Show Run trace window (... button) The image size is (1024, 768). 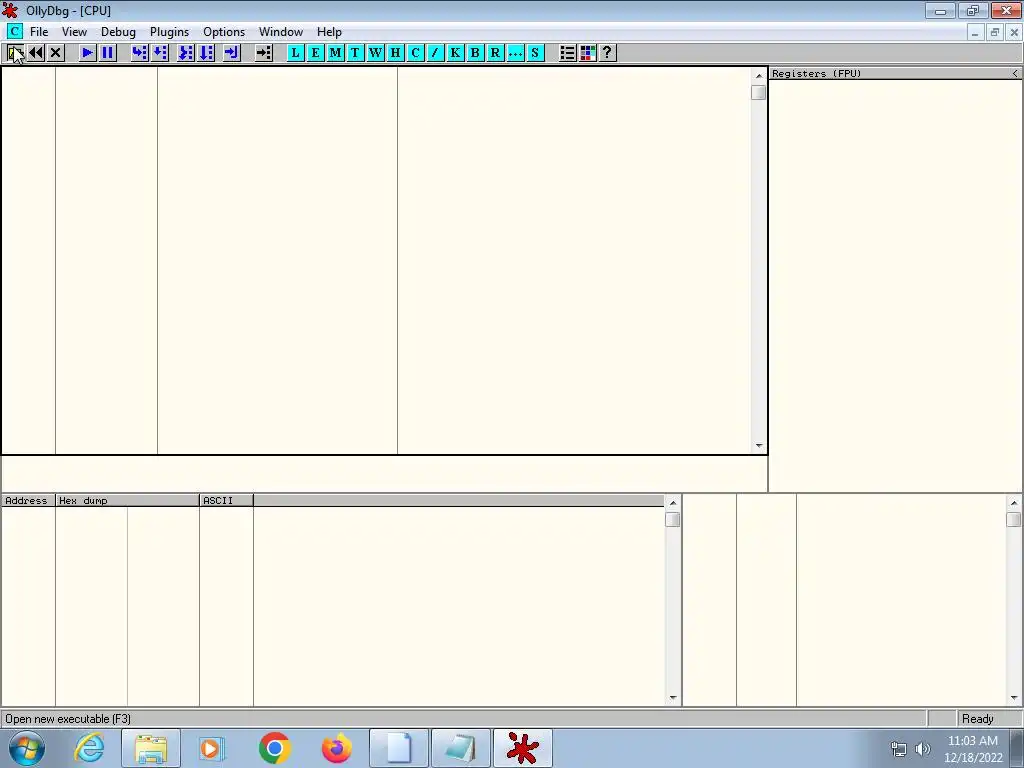point(515,53)
